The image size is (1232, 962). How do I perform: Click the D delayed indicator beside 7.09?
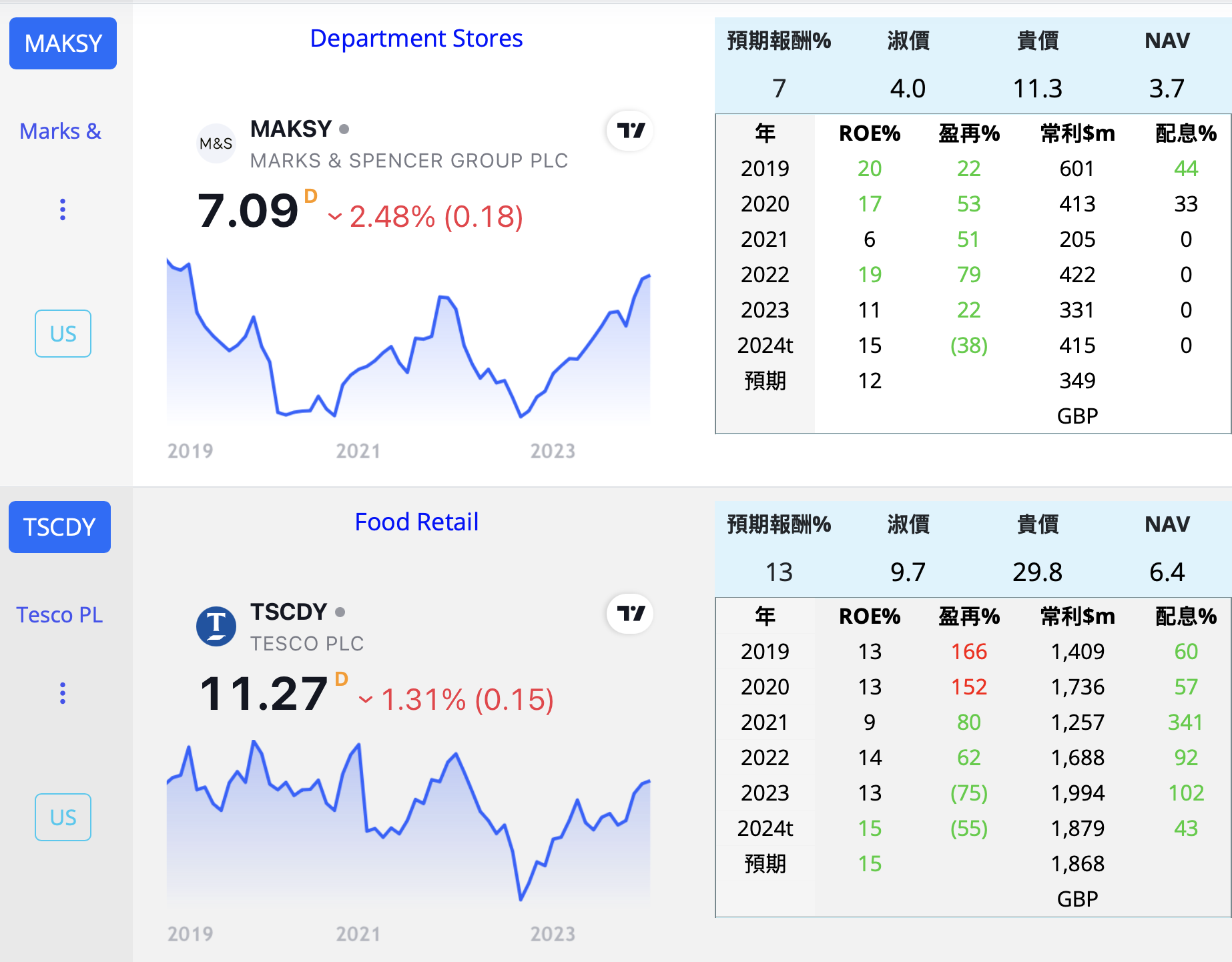pos(310,195)
